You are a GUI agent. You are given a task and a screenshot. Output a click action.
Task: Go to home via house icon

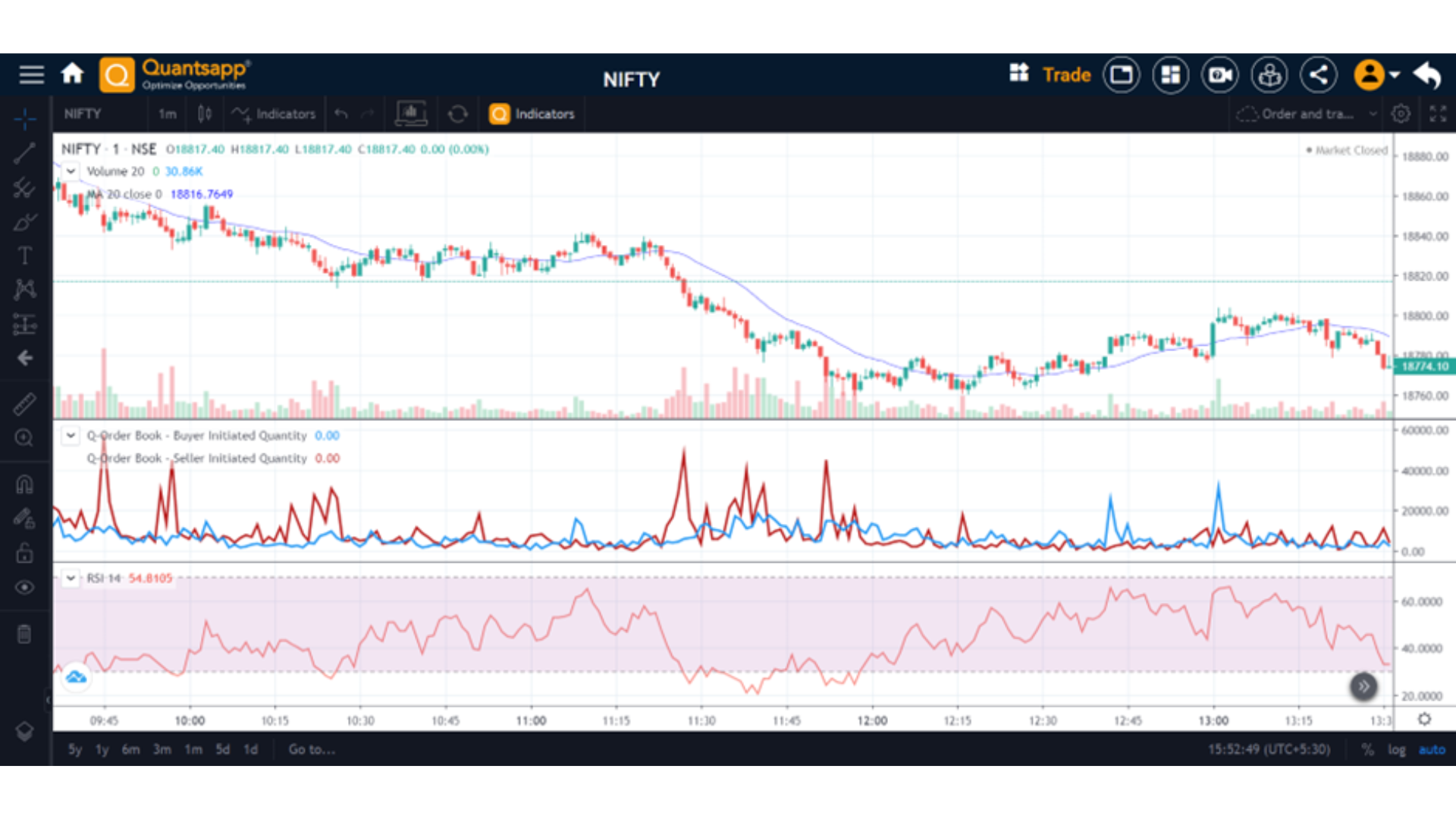[72, 74]
